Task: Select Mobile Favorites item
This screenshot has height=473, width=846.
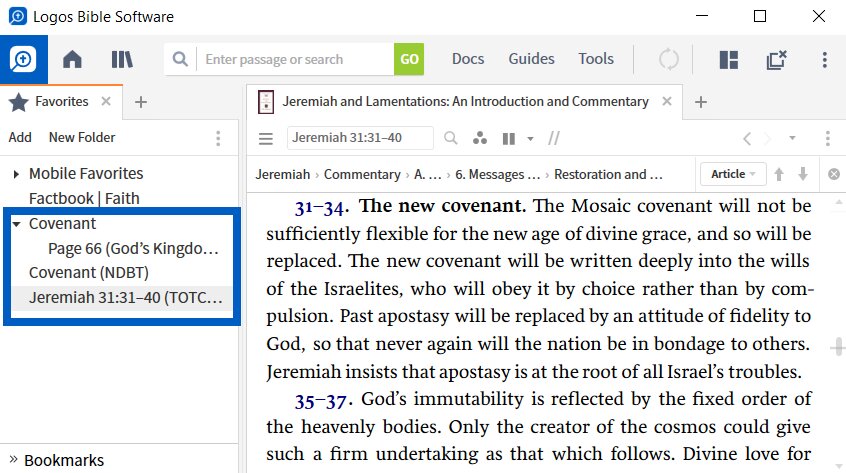Action: coord(86,174)
